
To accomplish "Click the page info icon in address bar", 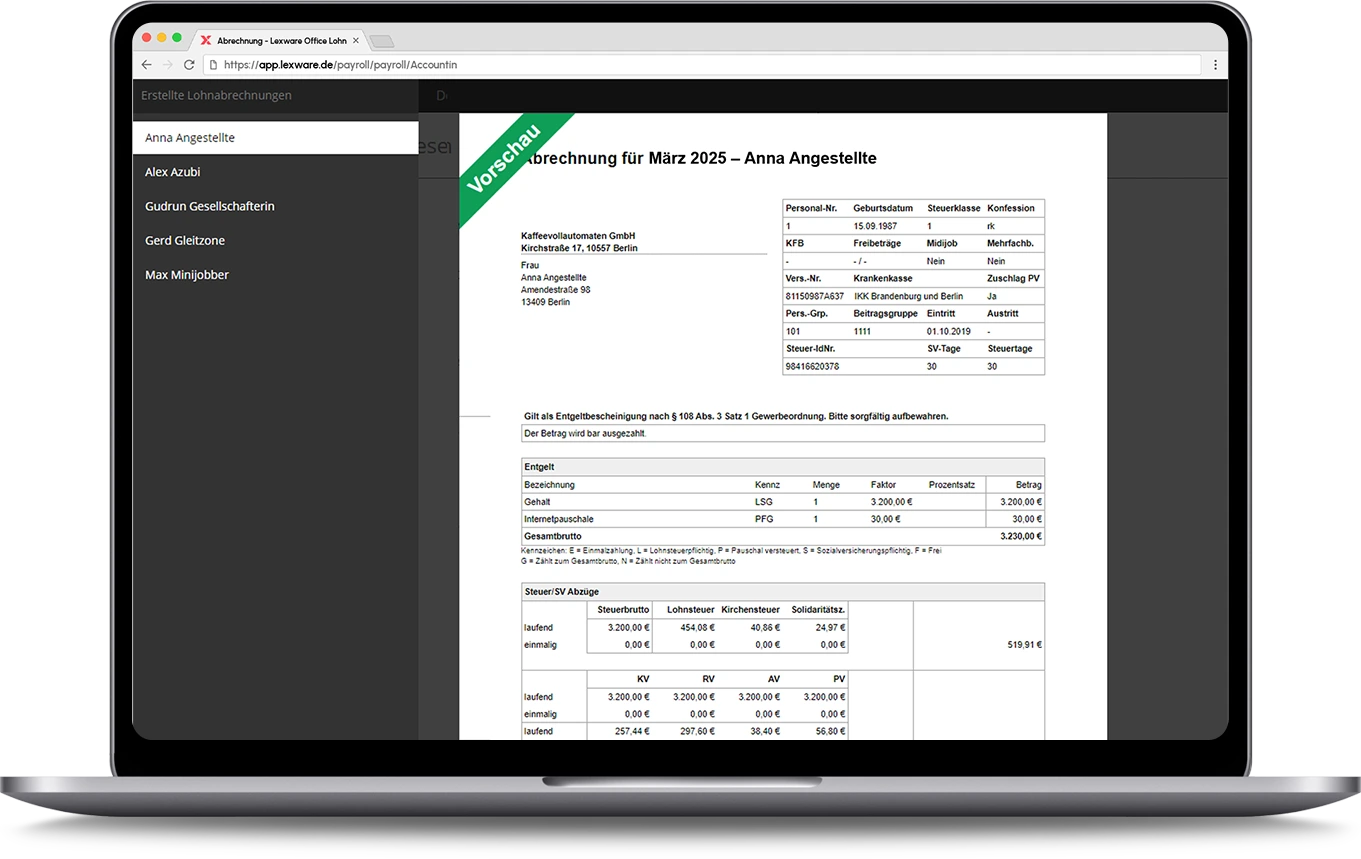I will point(212,65).
